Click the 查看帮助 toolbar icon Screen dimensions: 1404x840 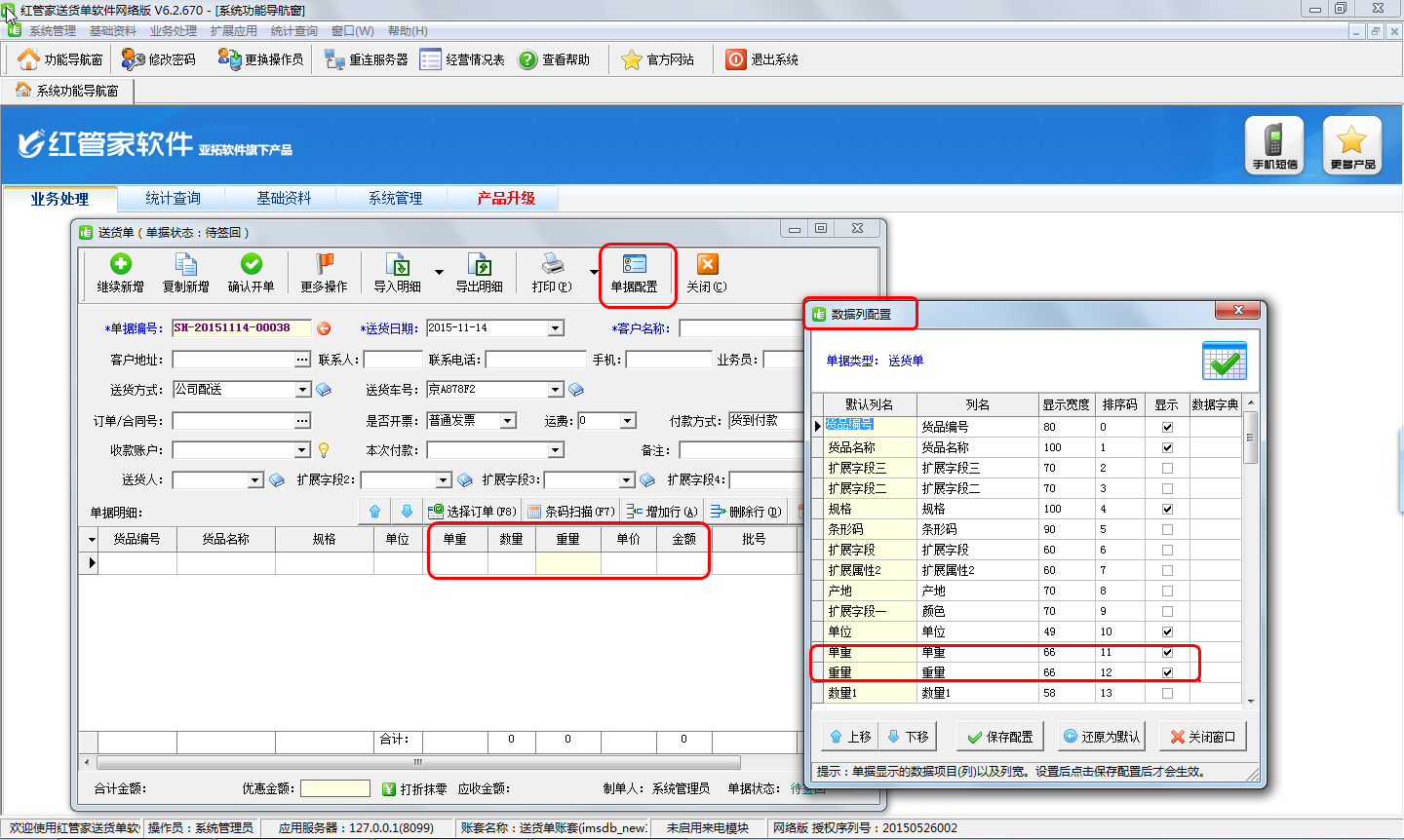pos(527,59)
